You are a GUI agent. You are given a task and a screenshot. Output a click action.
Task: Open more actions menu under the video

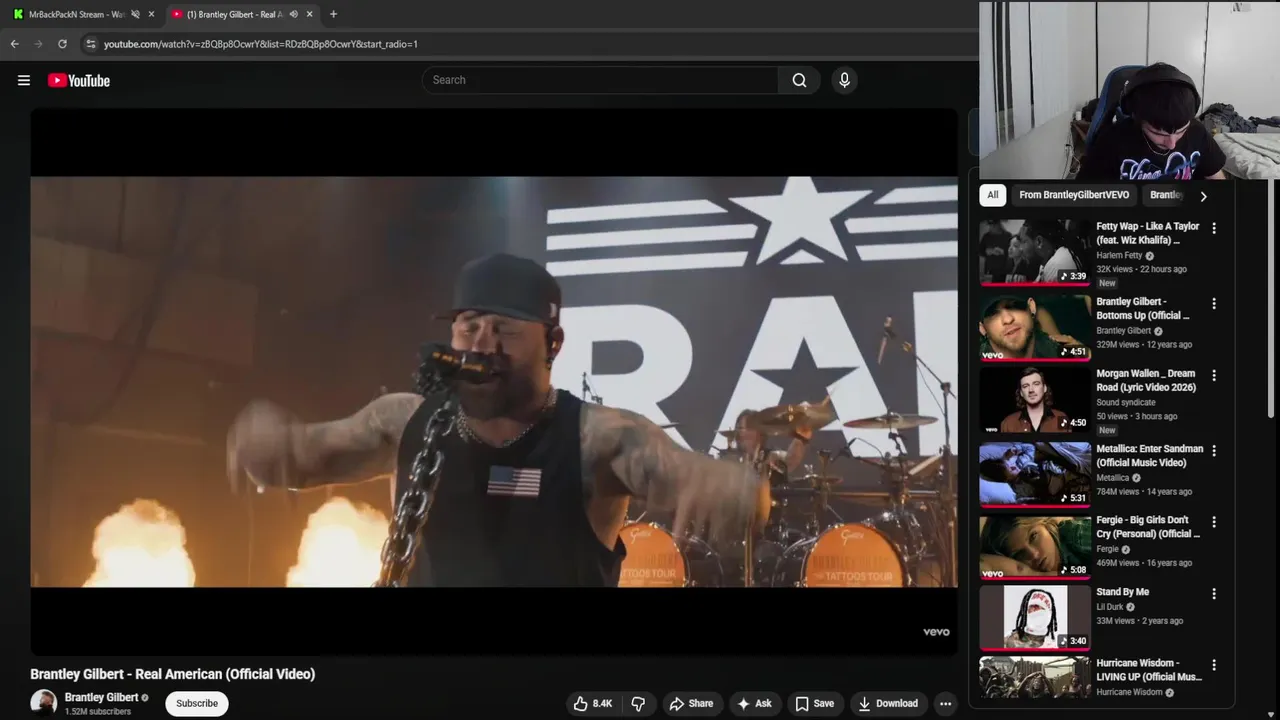point(945,704)
